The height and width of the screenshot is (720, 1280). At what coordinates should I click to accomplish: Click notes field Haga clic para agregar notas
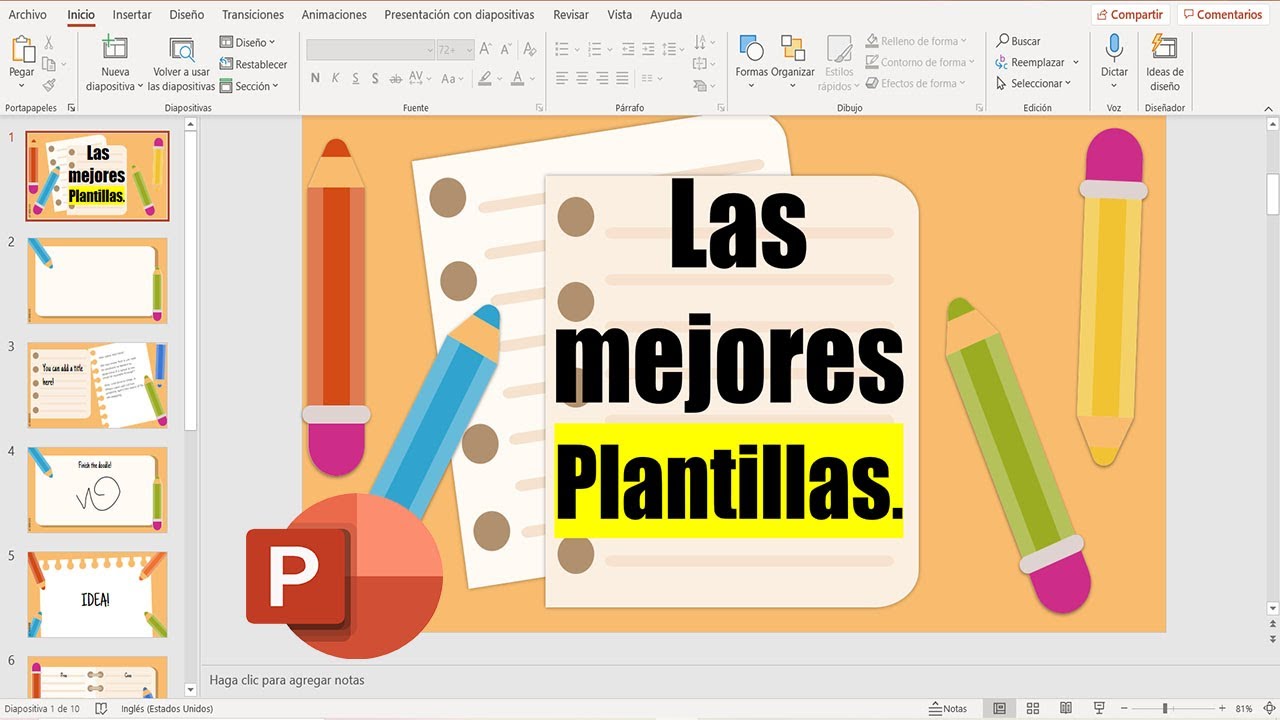[287, 680]
